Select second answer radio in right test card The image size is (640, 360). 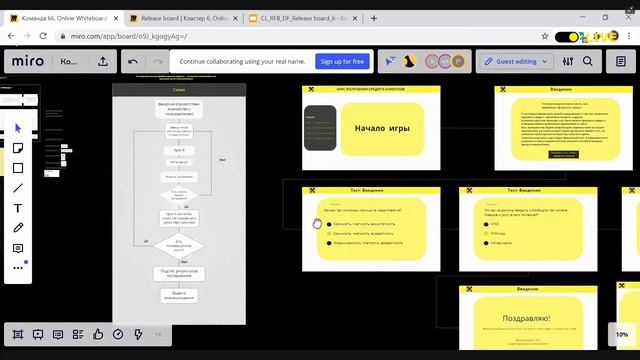click(x=486, y=233)
